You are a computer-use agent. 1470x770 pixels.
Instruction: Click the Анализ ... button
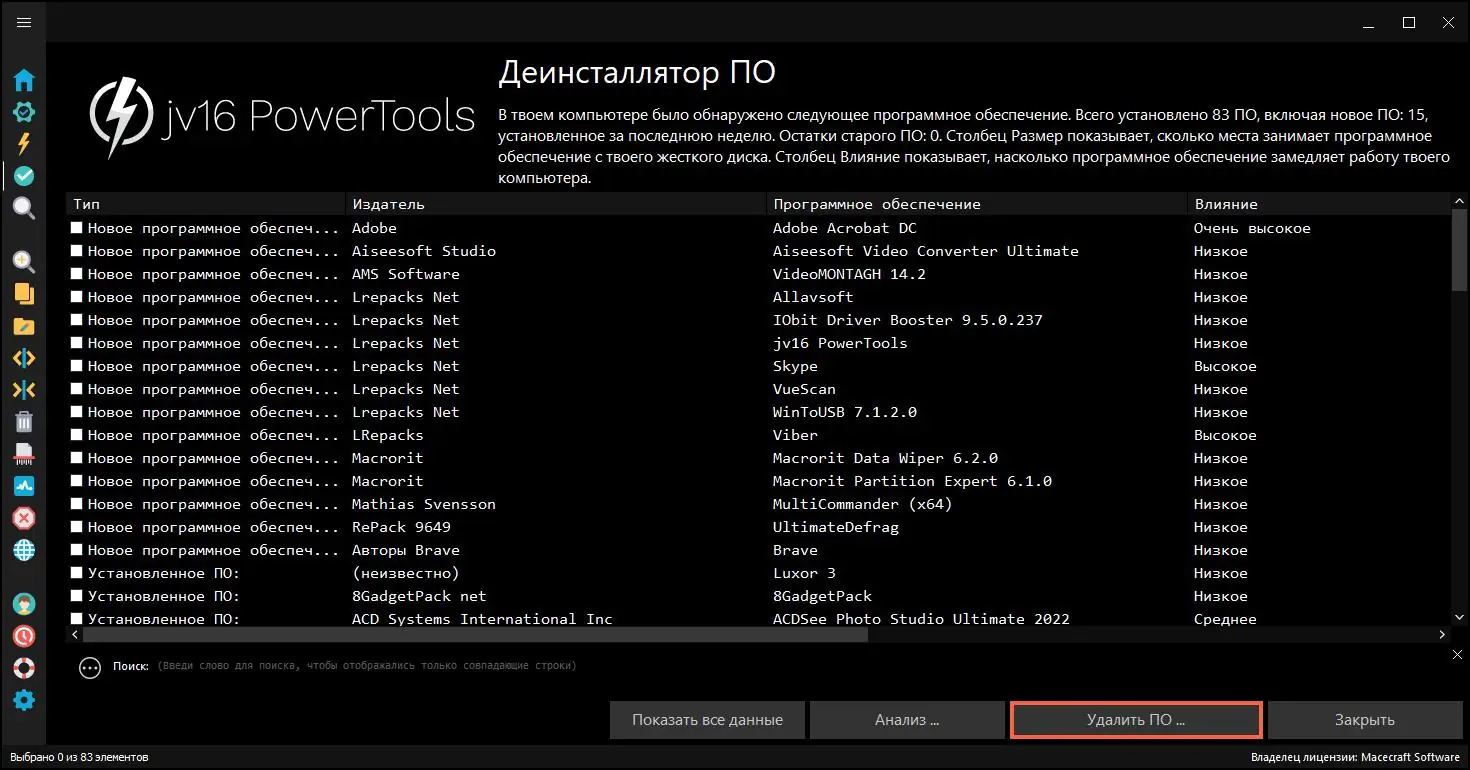[x=907, y=720]
